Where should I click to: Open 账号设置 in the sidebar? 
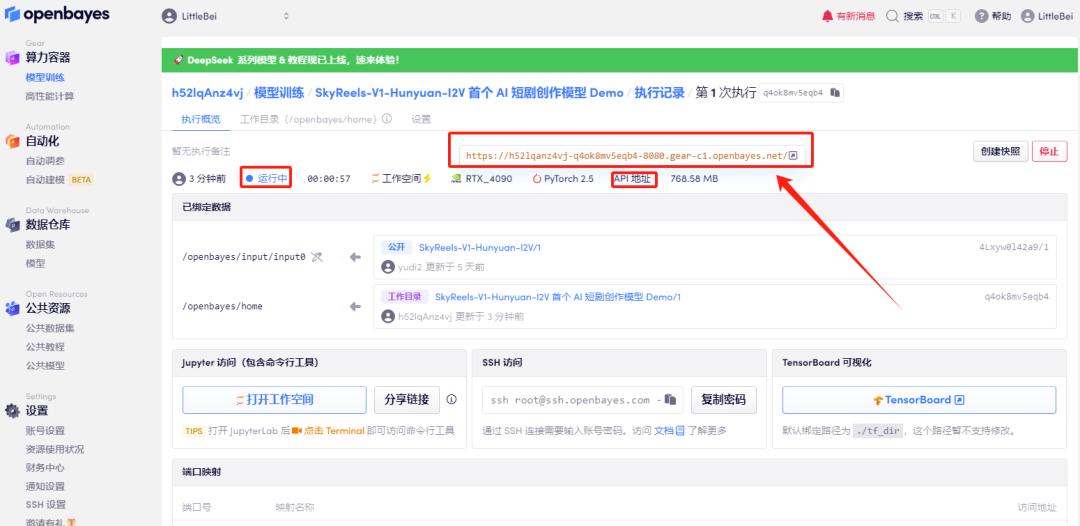pyautogui.click(x=45, y=431)
